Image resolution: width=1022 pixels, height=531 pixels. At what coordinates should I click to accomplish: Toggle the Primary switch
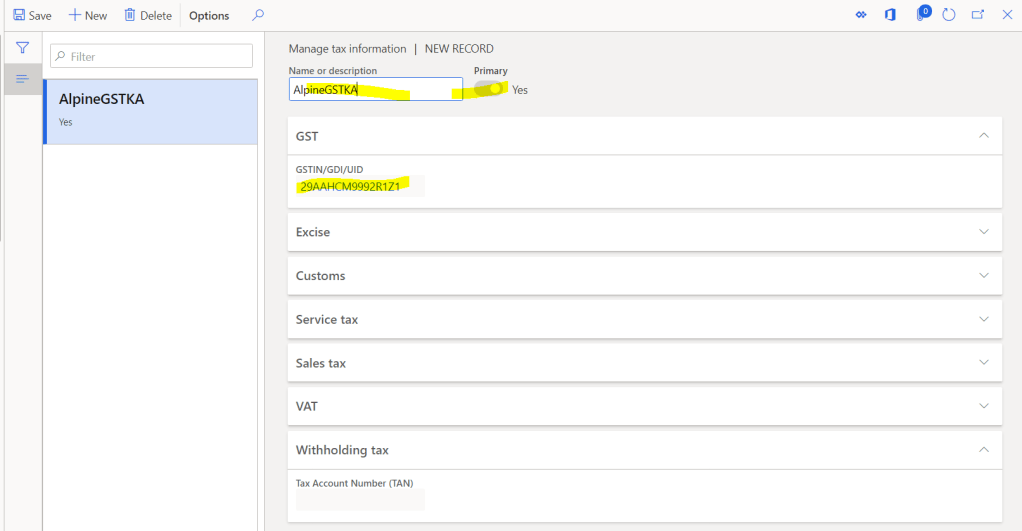click(489, 89)
